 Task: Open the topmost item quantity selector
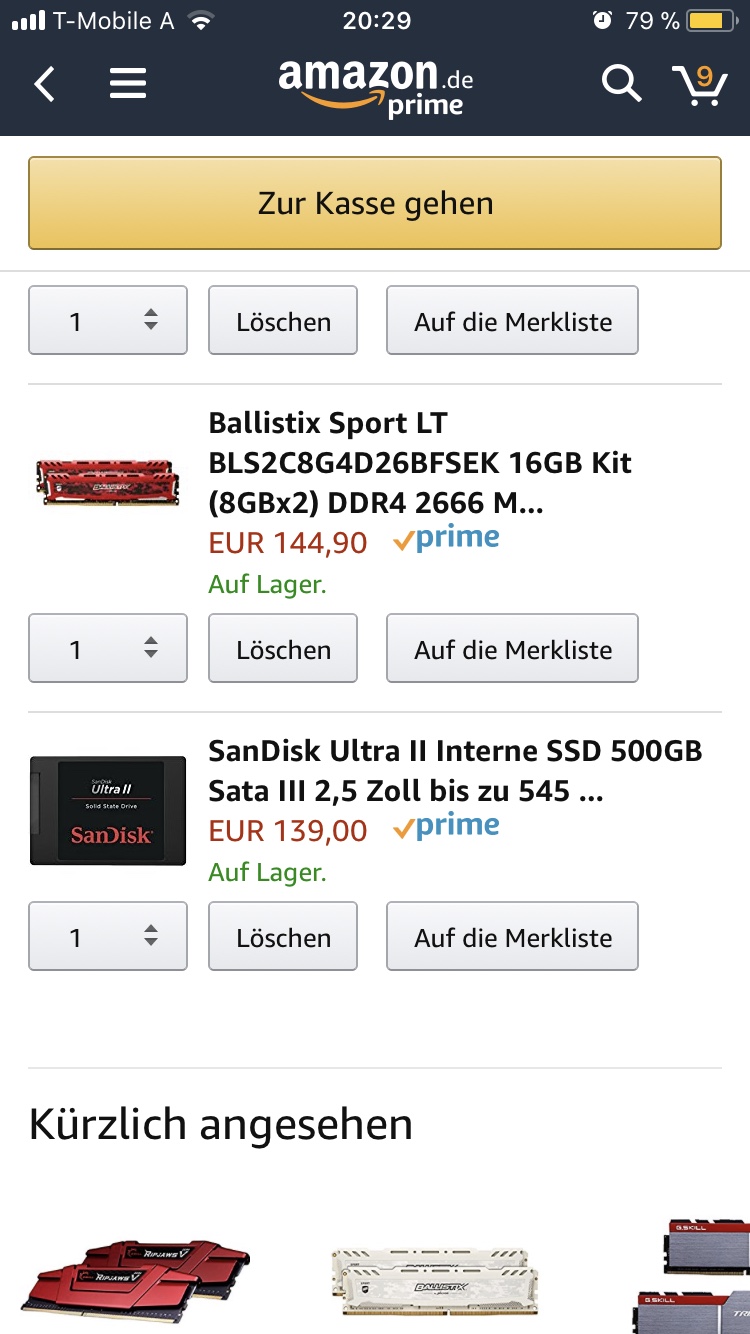(x=107, y=320)
